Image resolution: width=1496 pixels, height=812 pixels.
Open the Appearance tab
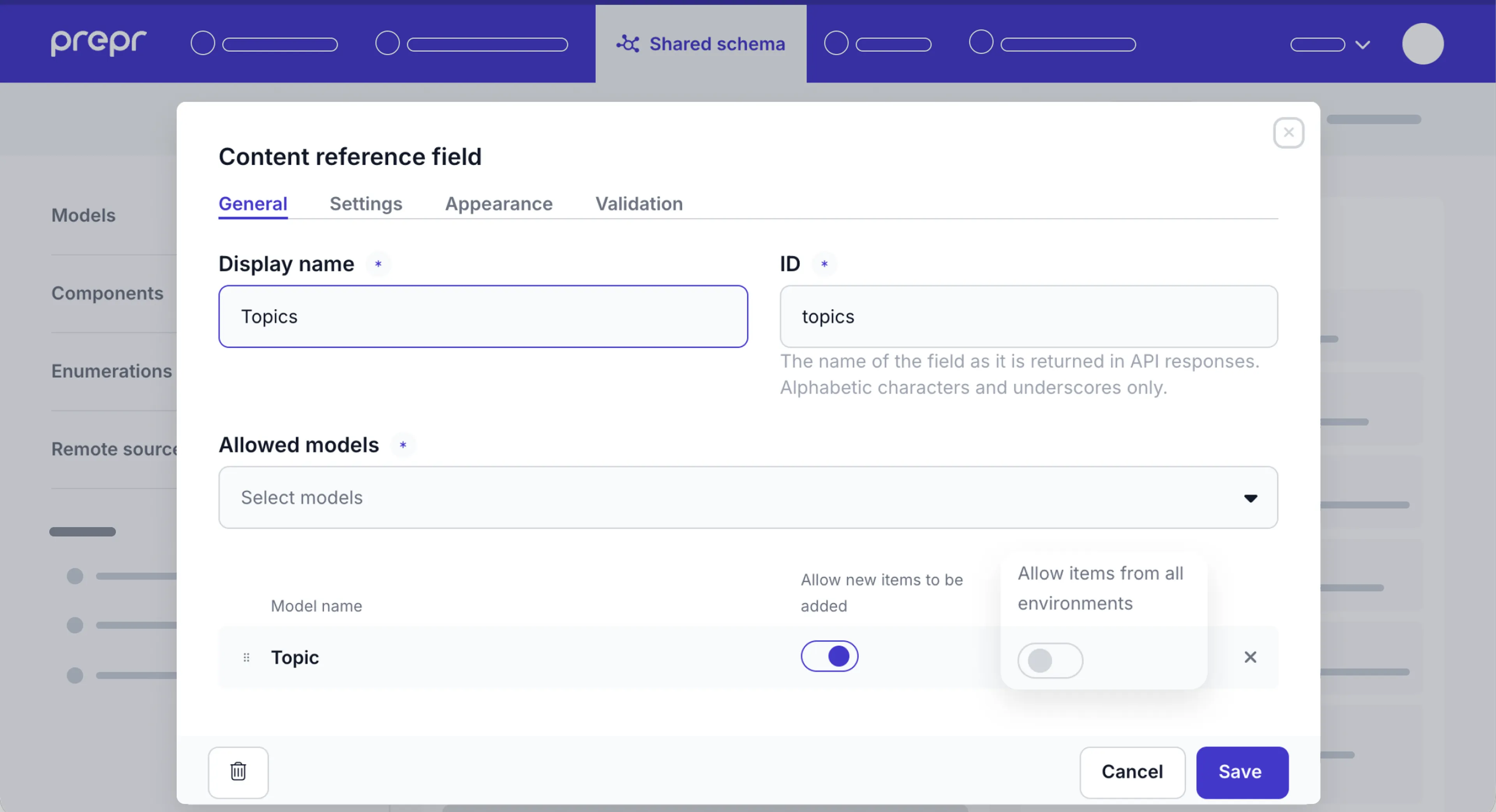498,204
